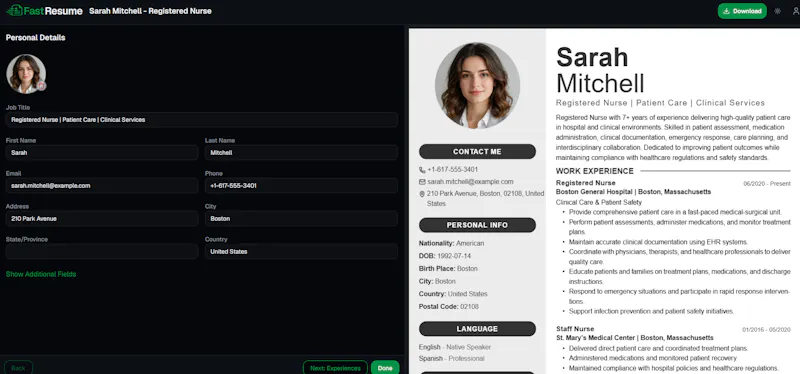Click the phone icon in Contact Me
This screenshot has width=800, height=374.
coord(422,169)
